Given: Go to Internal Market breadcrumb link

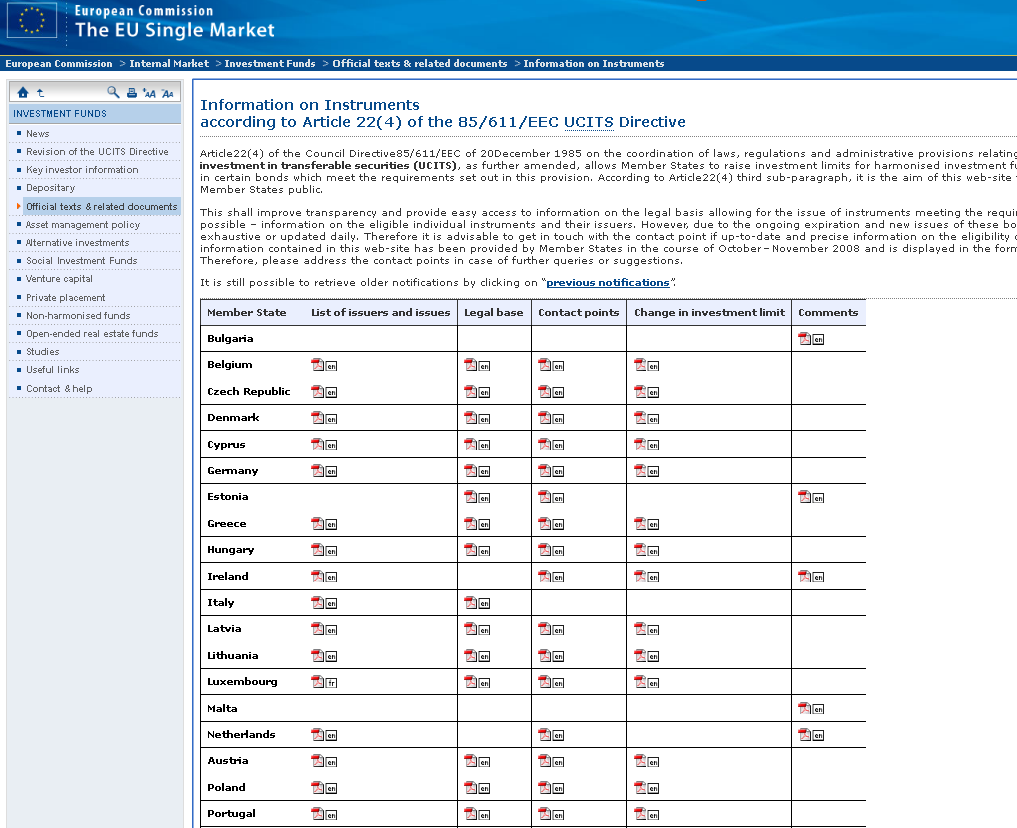Looking at the screenshot, I should pos(169,64).
